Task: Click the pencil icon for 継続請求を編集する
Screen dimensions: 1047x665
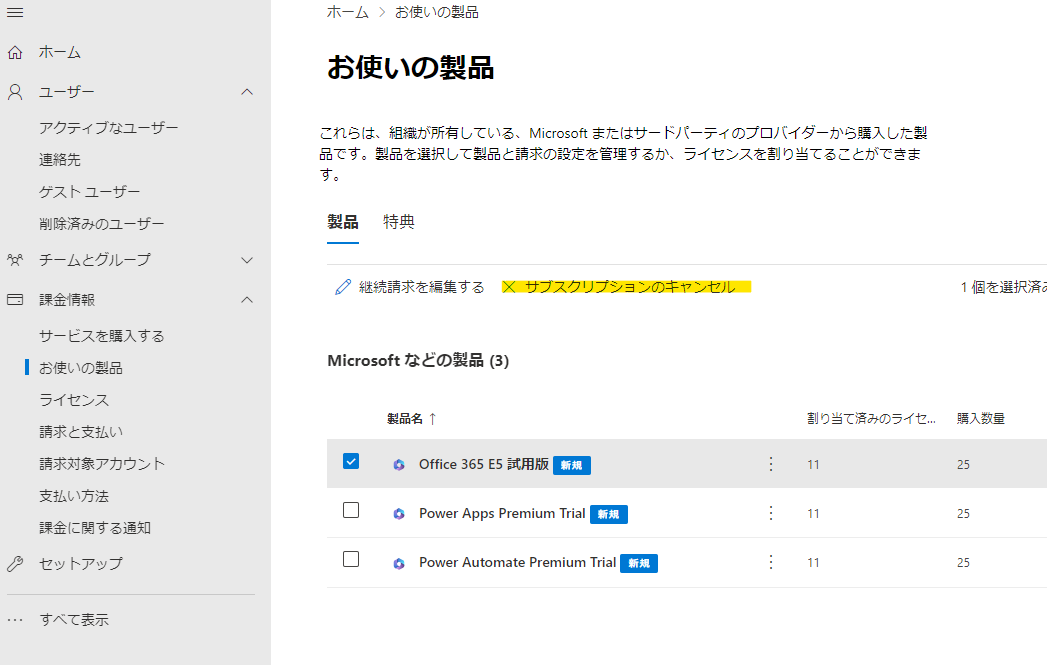Action: pyautogui.click(x=343, y=287)
